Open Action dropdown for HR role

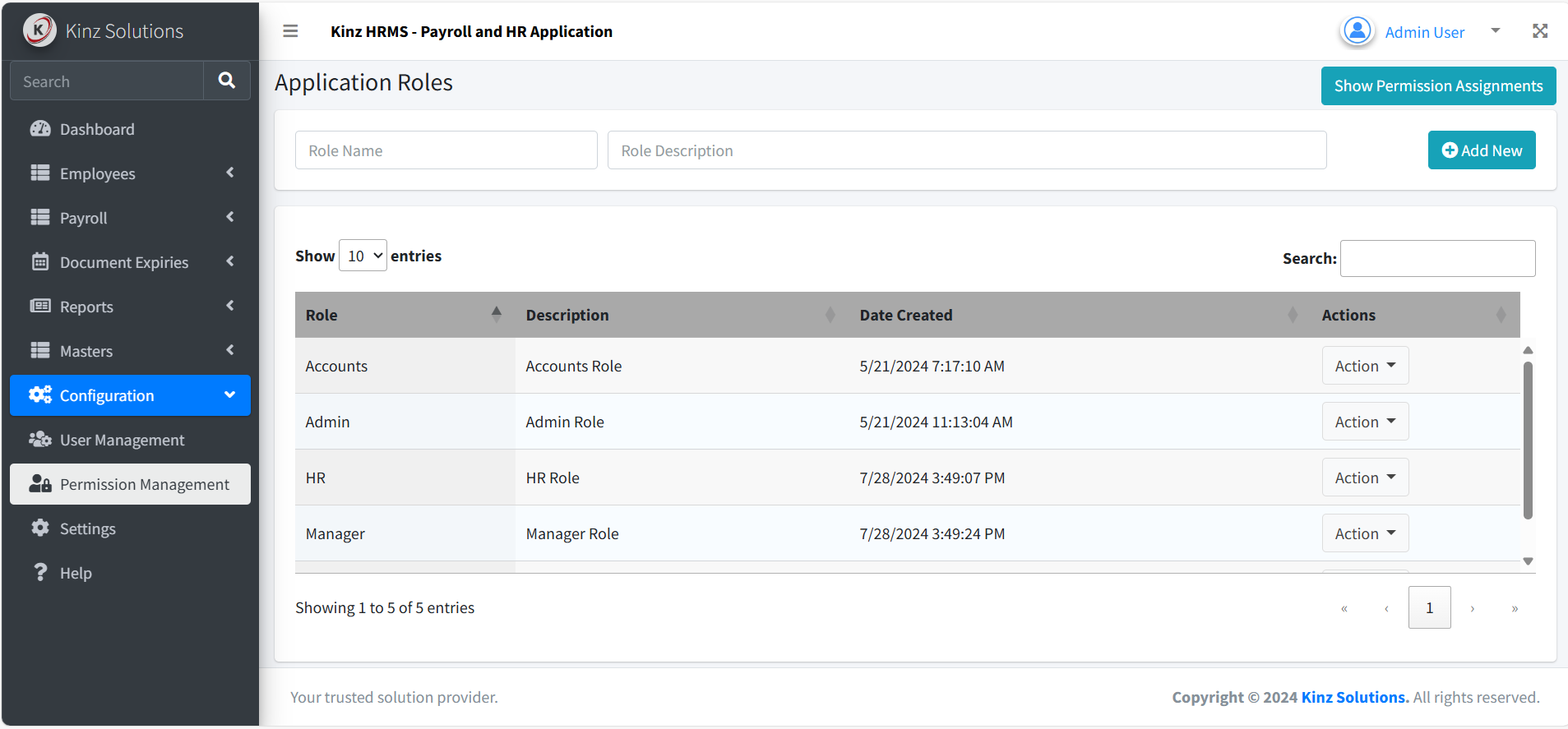click(1365, 478)
